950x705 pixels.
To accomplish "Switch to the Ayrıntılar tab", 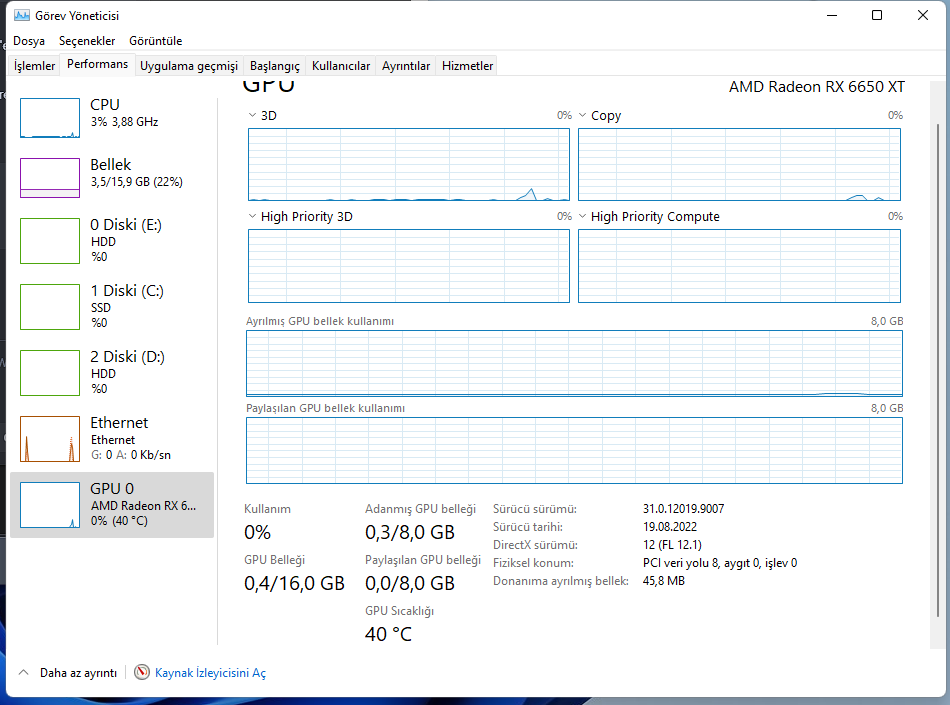I will (x=406, y=65).
